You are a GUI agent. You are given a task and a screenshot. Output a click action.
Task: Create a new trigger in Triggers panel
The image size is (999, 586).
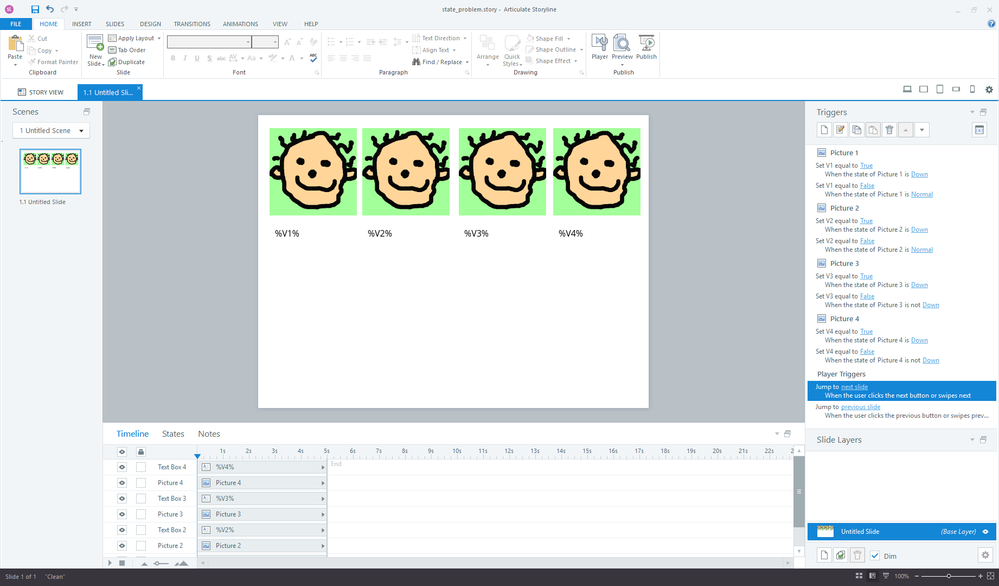point(824,130)
